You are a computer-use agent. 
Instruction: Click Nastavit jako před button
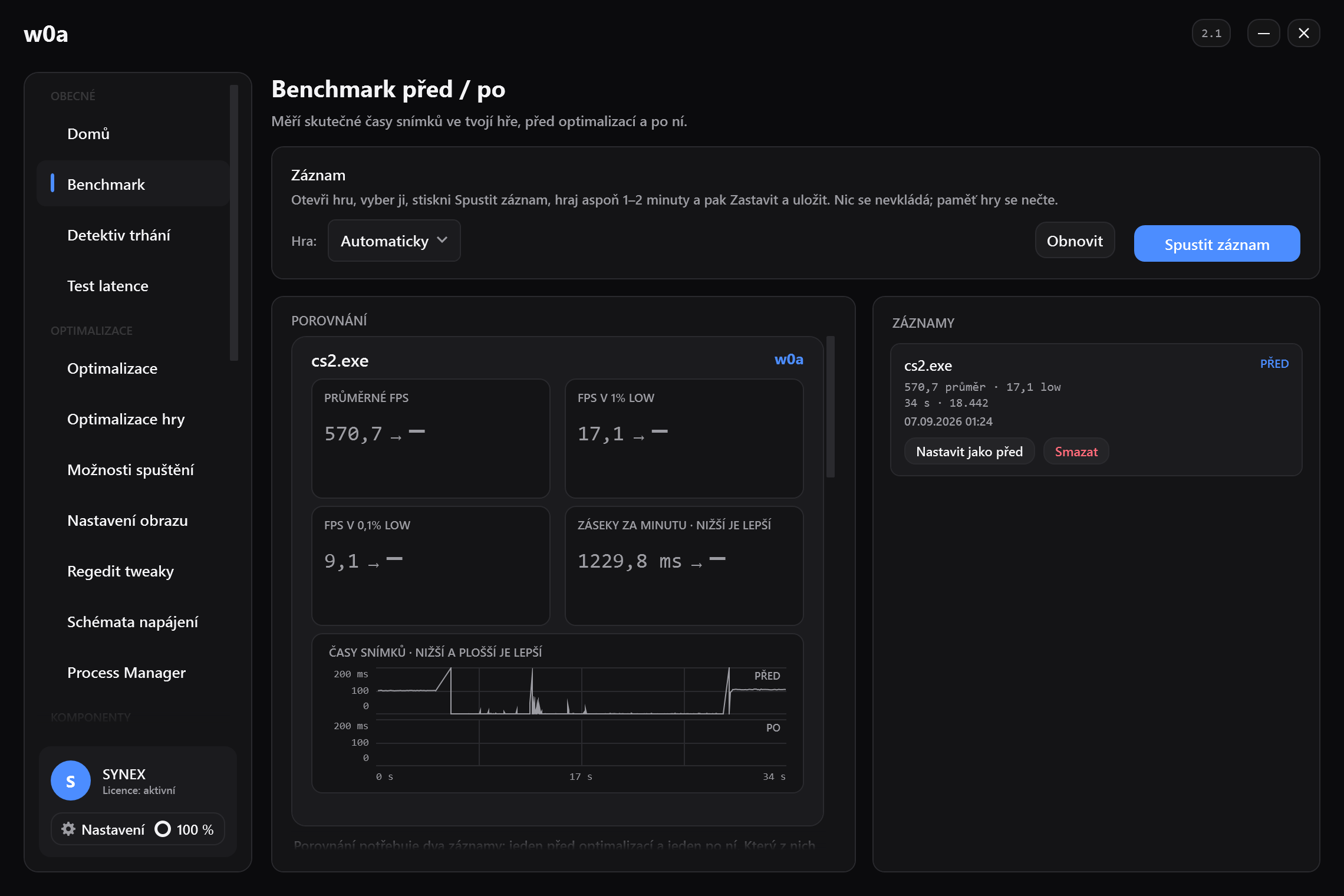pyautogui.click(x=969, y=452)
